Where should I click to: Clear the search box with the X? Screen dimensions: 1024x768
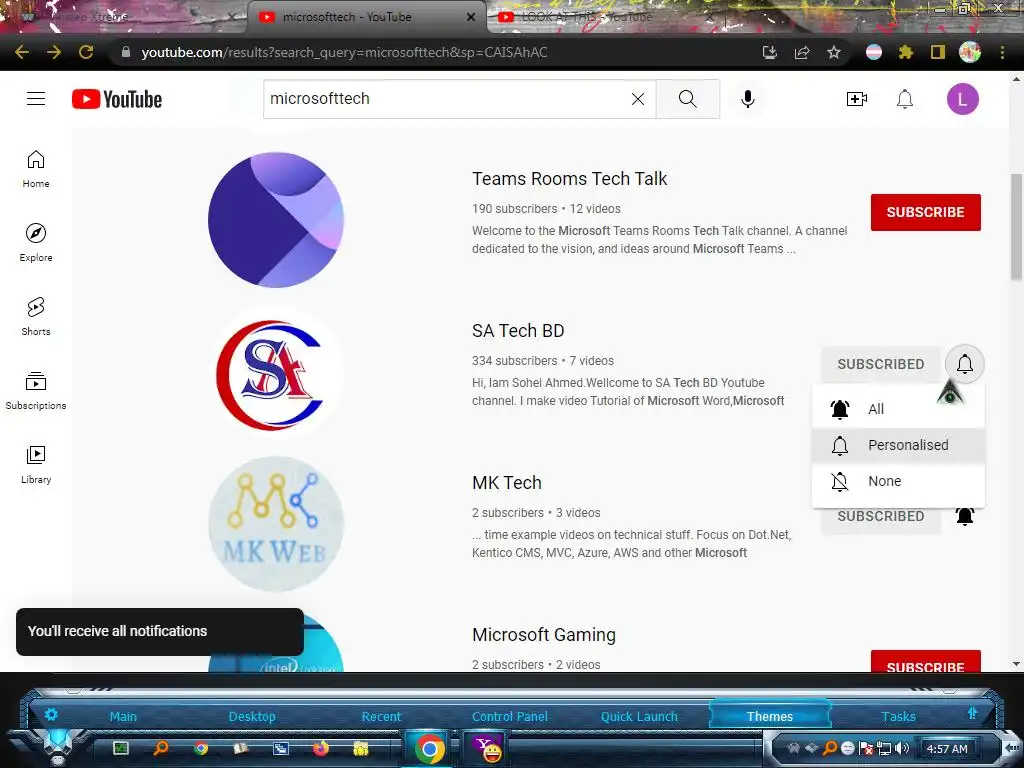coord(638,99)
